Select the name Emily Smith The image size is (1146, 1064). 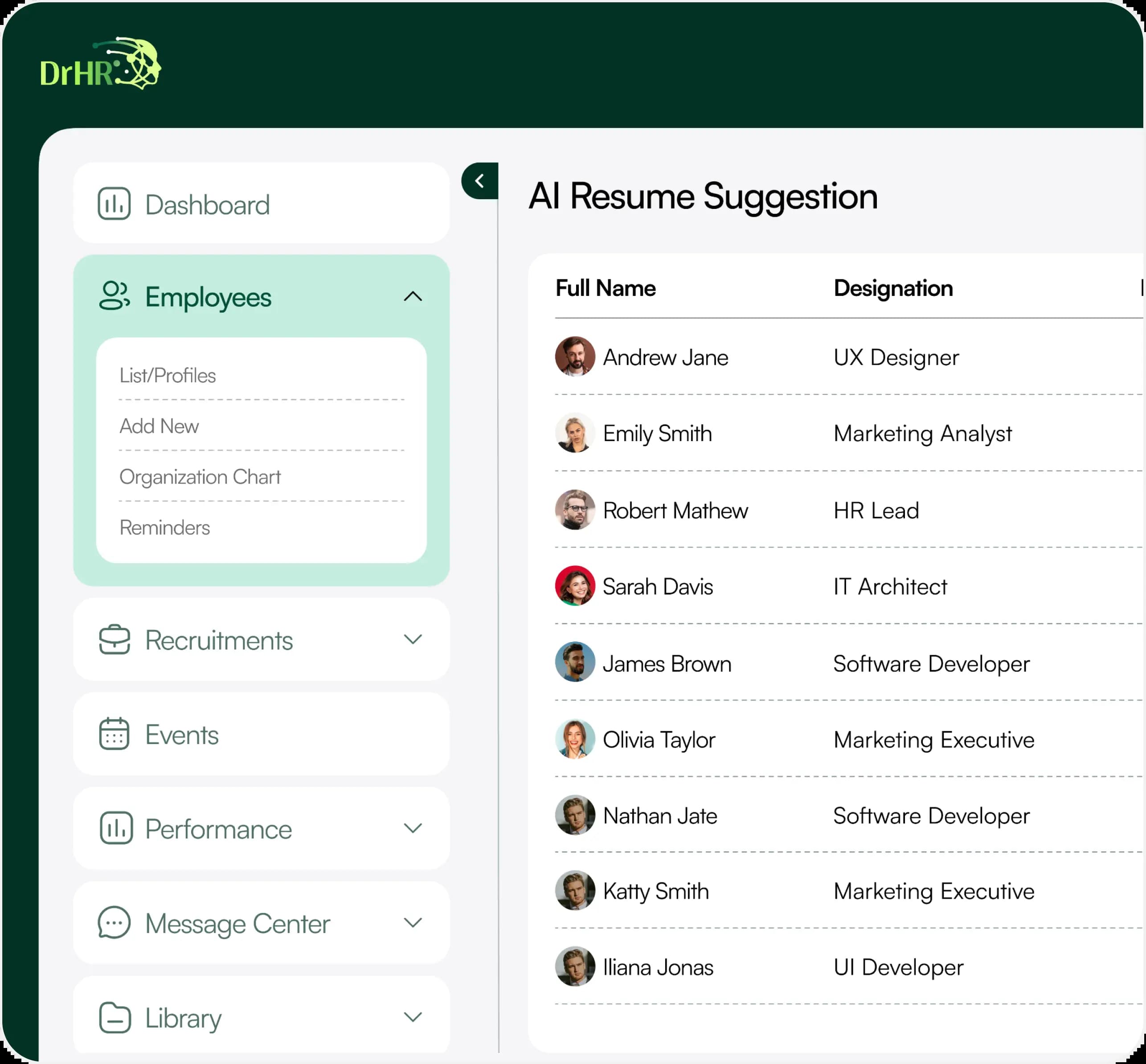pyautogui.click(x=658, y=434)
